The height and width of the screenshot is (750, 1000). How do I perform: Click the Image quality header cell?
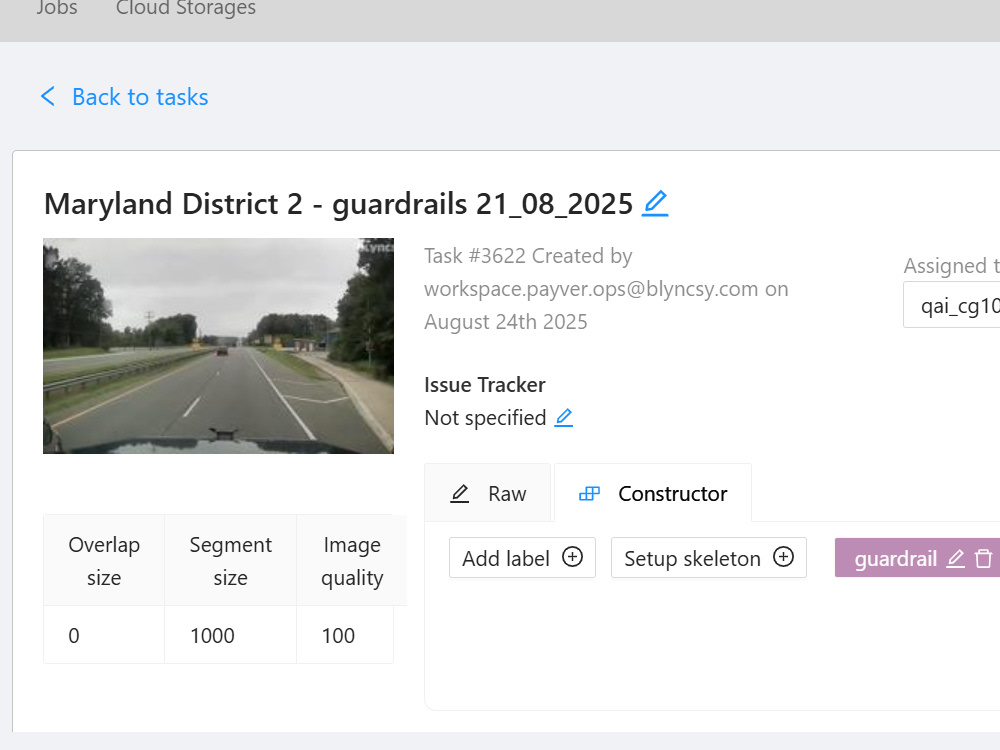(351, 561)
